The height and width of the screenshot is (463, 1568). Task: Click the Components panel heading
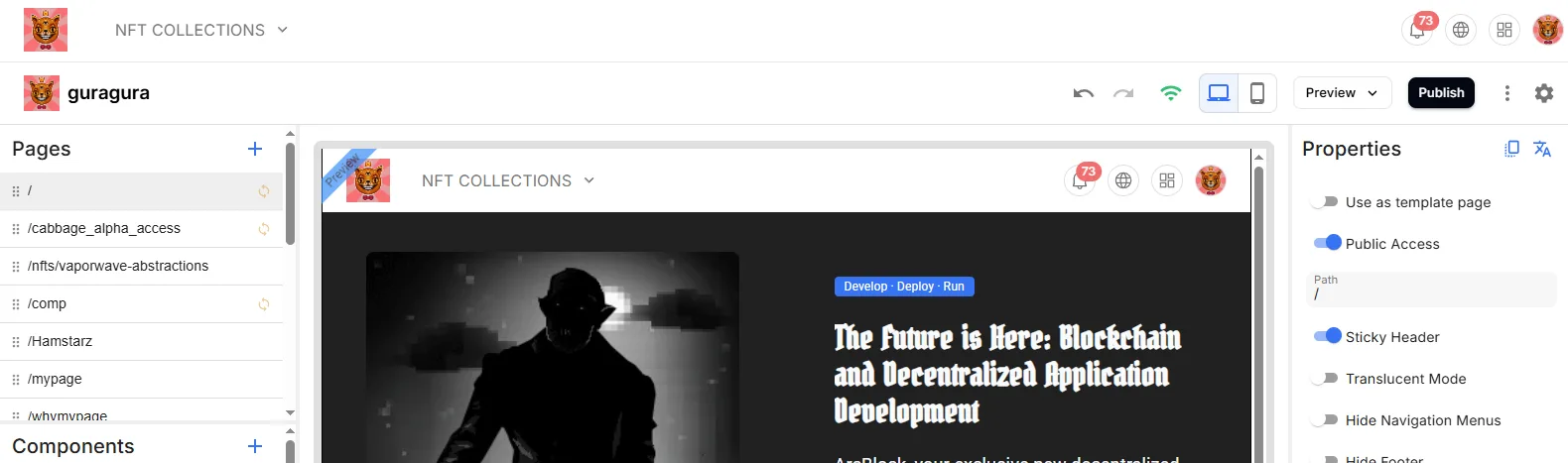coord(73,446)
